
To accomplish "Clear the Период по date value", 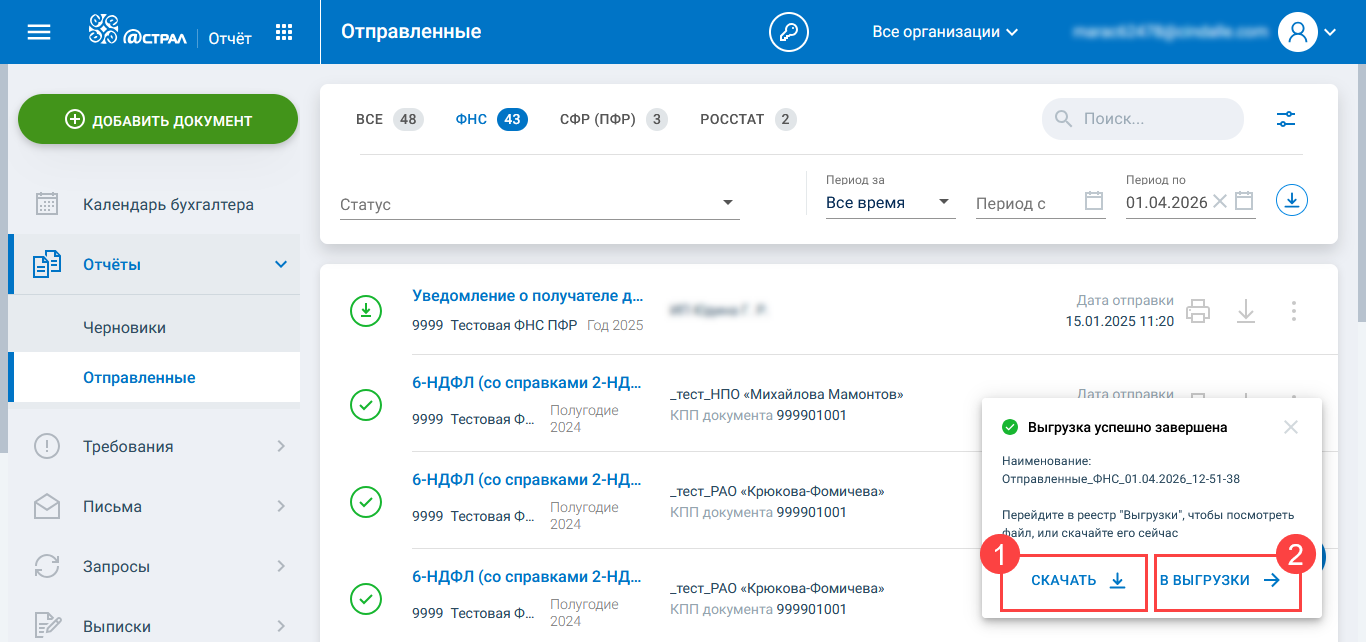I will click(1219, 202).
